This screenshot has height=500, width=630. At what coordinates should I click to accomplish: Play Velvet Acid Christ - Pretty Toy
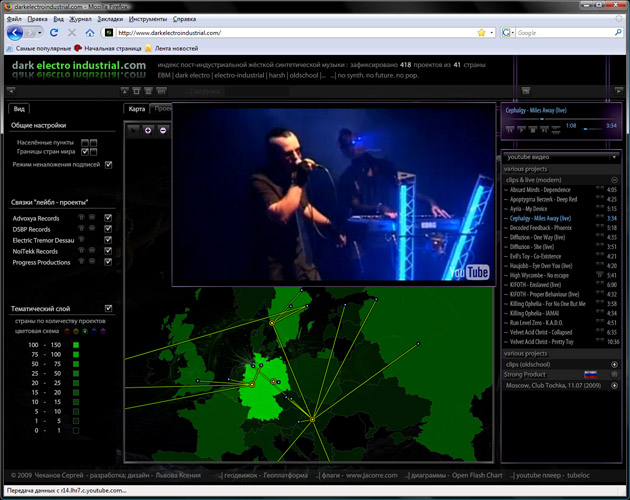point(542,342)
